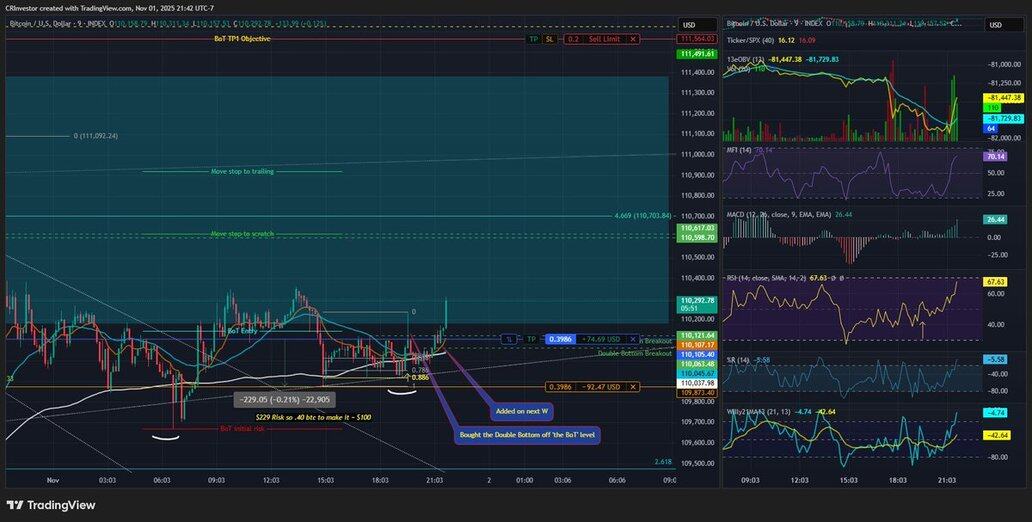Select the 0.2 quantity on Sell Limit order
1032x522 pixels.
(x=573, y=39)
